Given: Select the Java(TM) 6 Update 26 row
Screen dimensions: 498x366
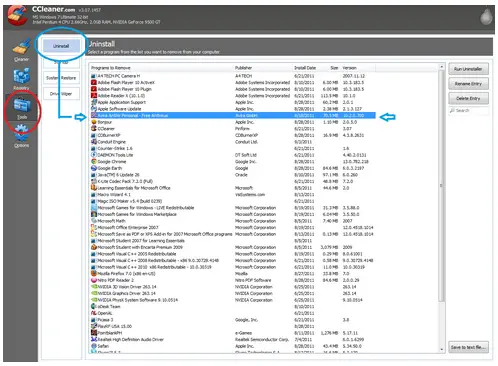Looking at the screenshot, I should [233, 175].
